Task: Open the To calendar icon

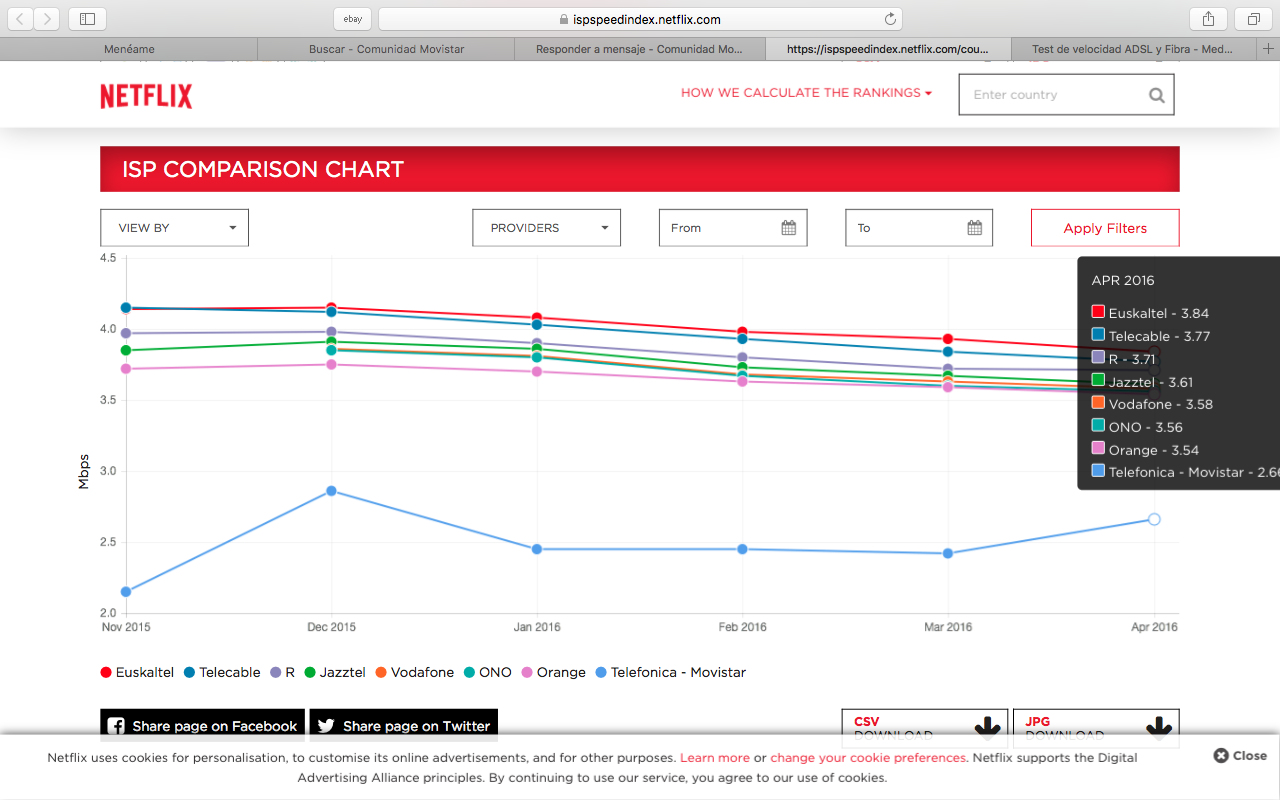Action: click(x=975, y=228)
